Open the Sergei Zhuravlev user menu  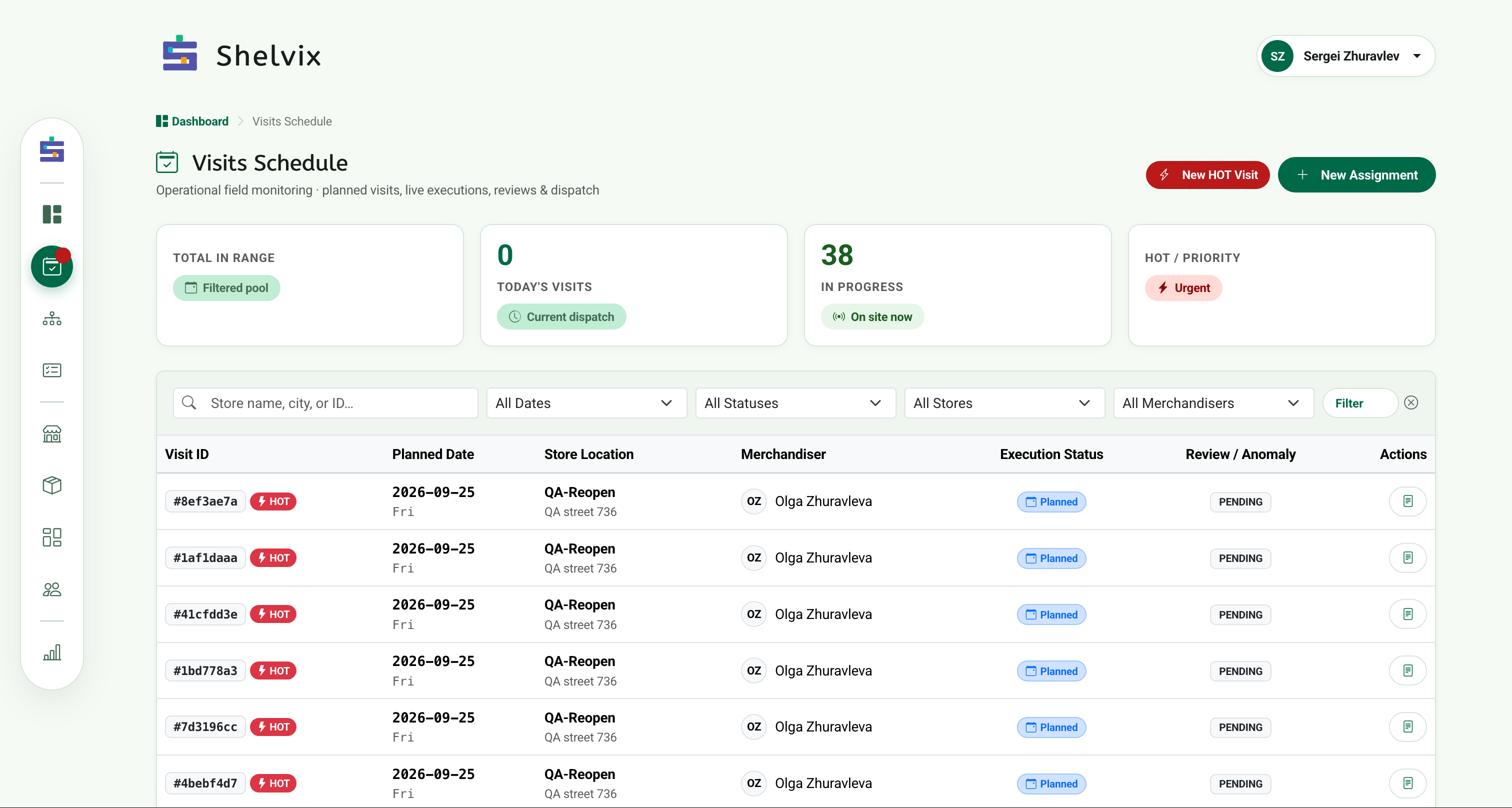click(x=1345, y=55)
